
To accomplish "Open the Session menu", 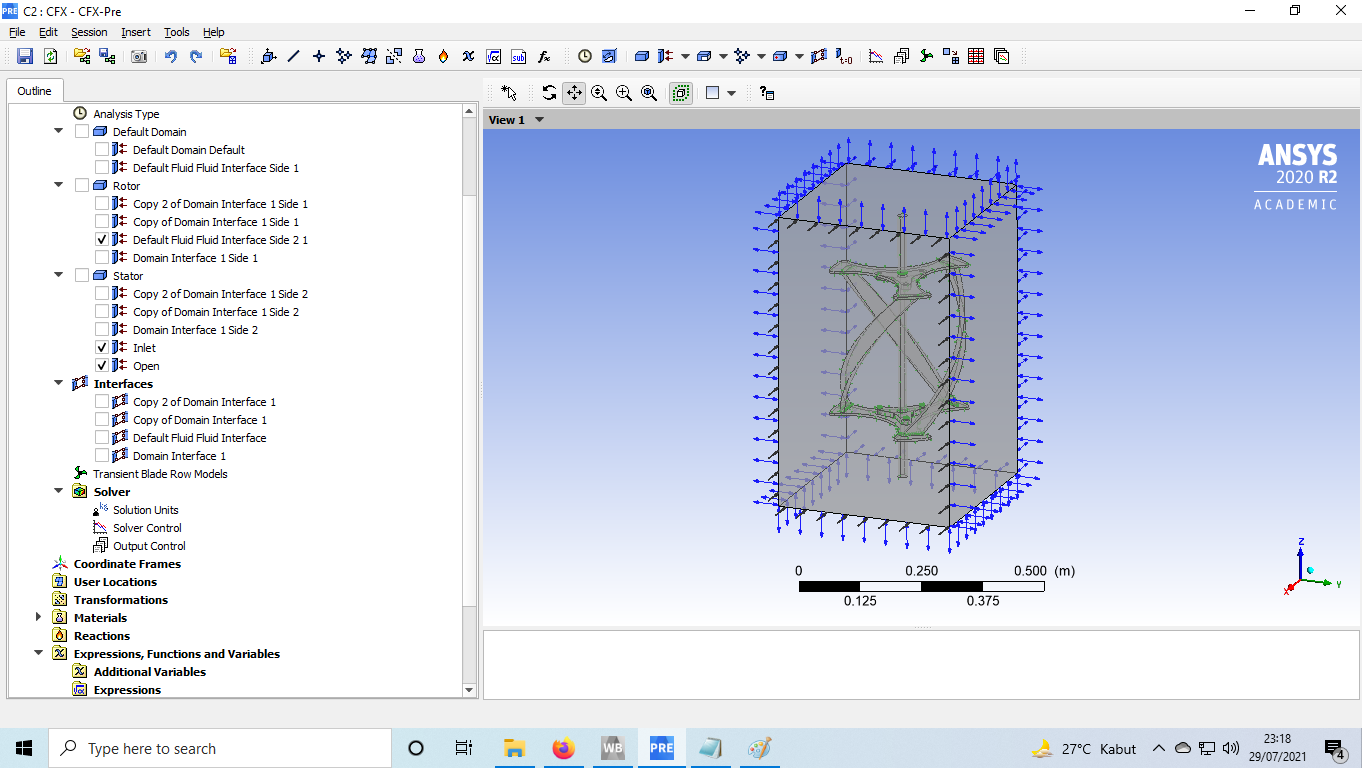I will click(88, 32).
